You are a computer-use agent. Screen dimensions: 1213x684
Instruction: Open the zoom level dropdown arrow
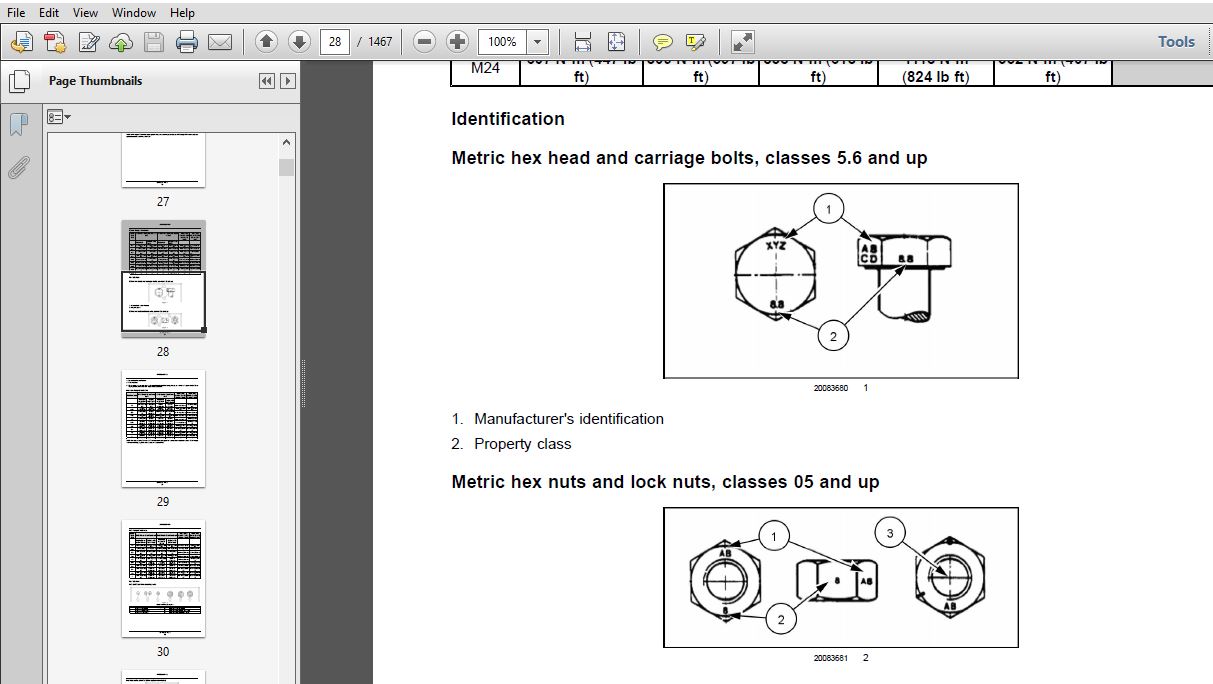(538, 42)
